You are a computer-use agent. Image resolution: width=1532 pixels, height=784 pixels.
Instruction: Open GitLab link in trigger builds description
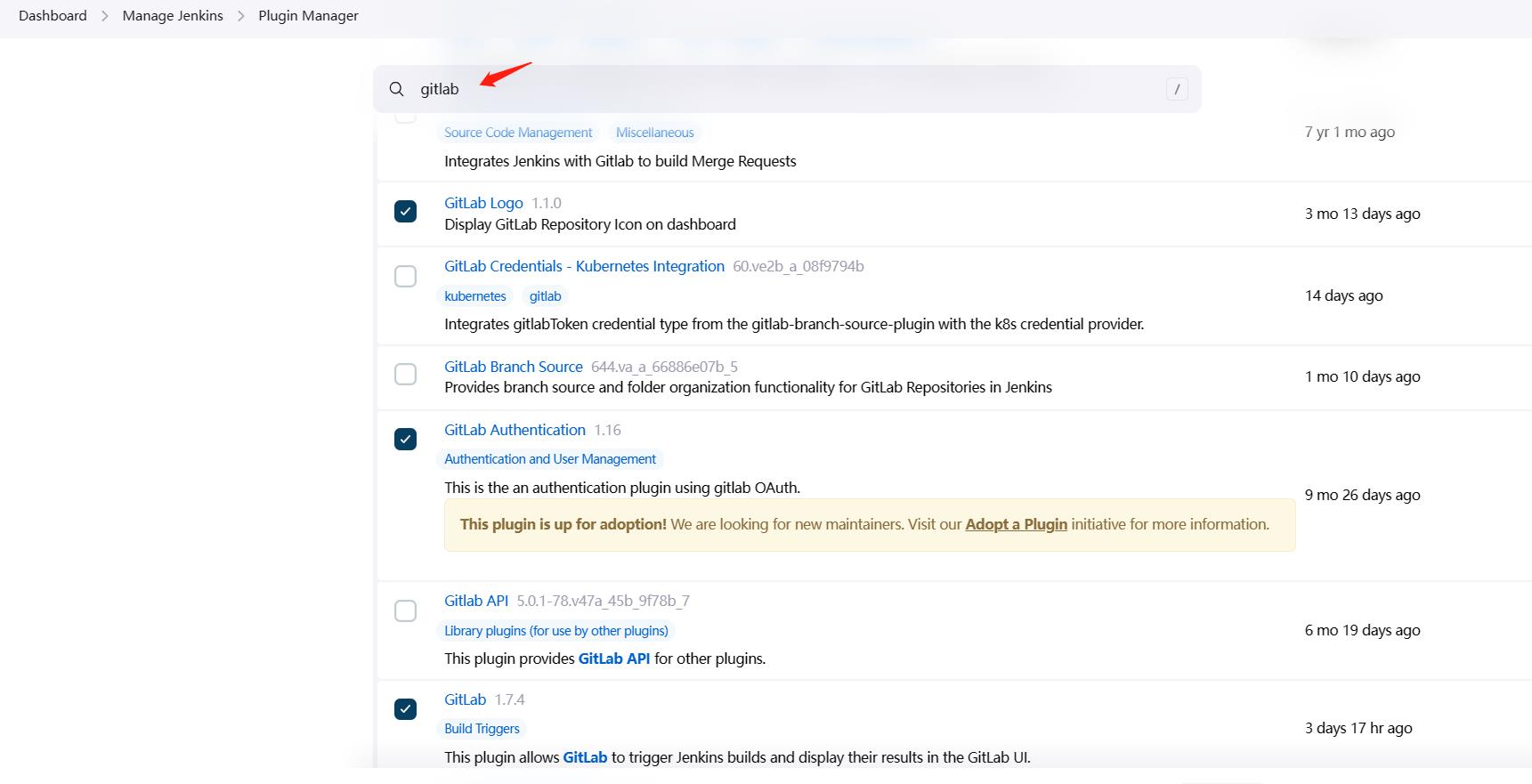coord(585,757)
